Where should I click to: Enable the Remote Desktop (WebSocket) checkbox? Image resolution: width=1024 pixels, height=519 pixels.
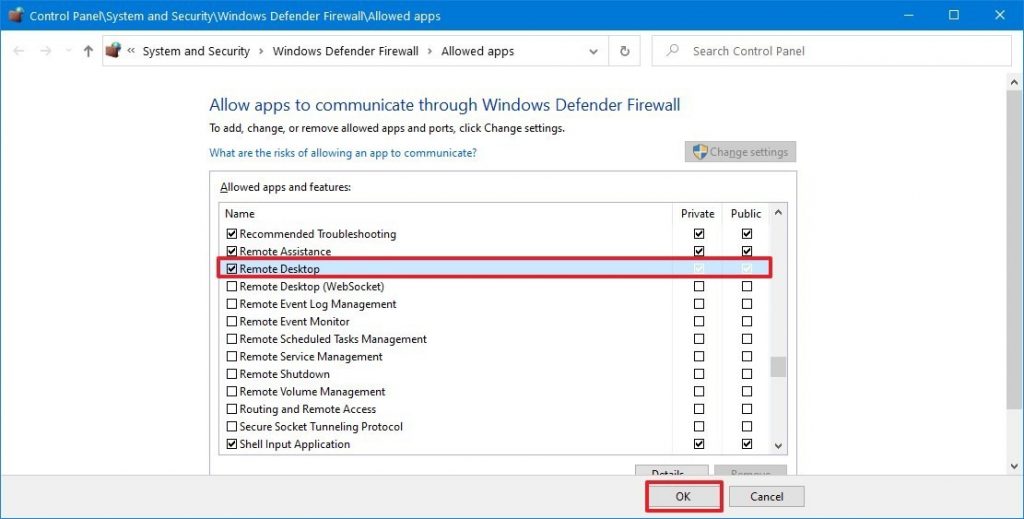click(232, 287)
